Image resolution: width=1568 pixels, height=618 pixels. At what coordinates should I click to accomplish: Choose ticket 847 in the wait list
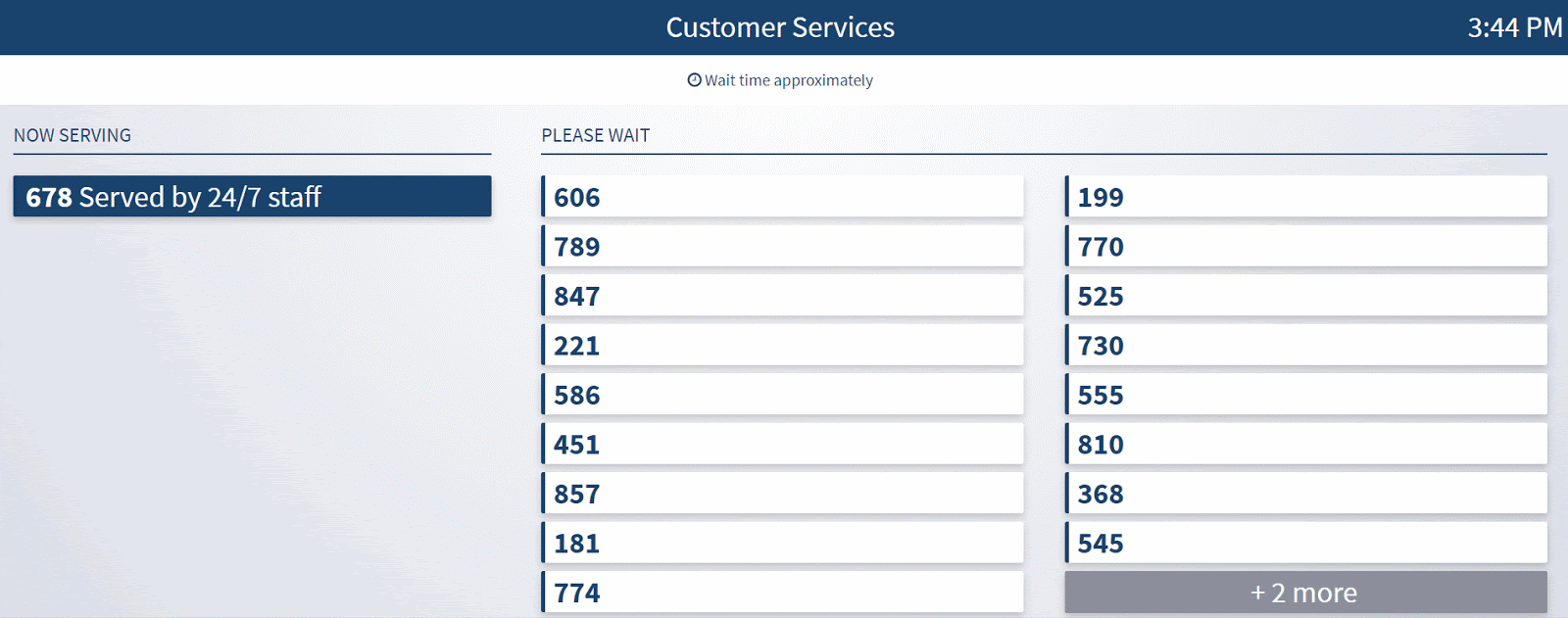(782, 296)
